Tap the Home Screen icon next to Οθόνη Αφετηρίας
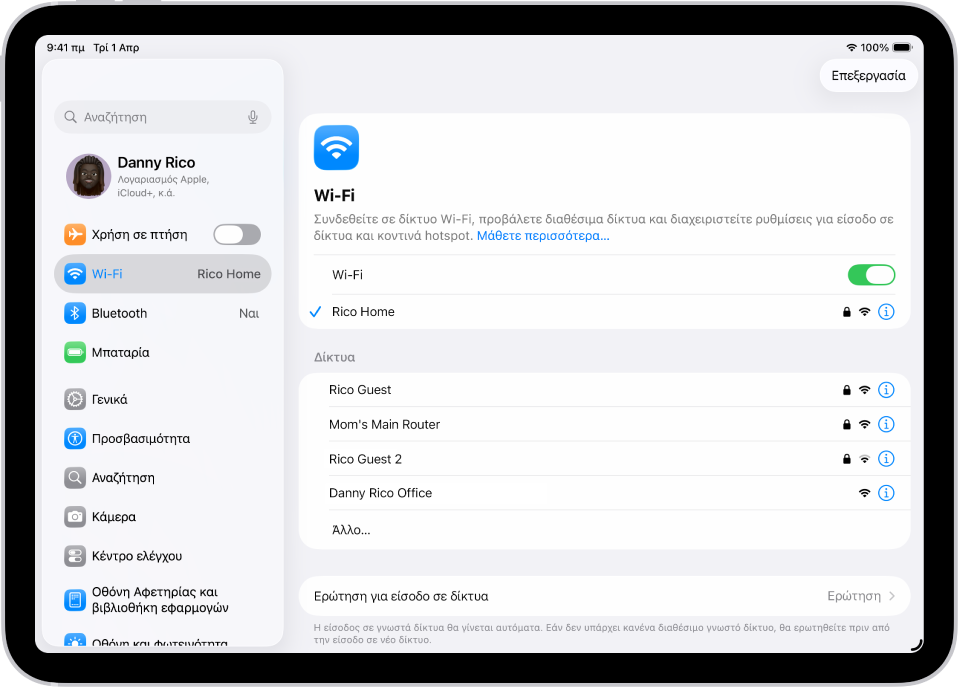The height and width of the screenshot is (692, 960). [x=75, y=600]
